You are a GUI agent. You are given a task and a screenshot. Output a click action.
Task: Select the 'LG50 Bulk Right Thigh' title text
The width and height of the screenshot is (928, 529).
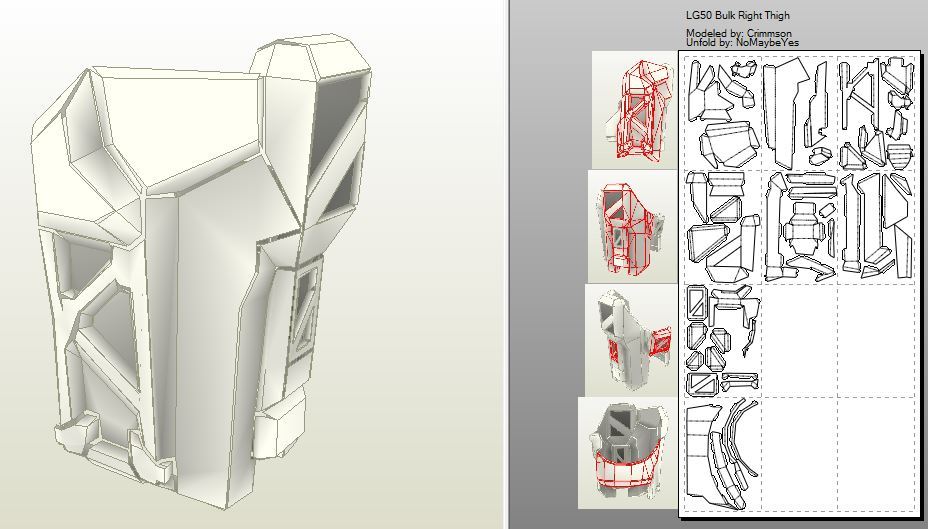[737, 15]
